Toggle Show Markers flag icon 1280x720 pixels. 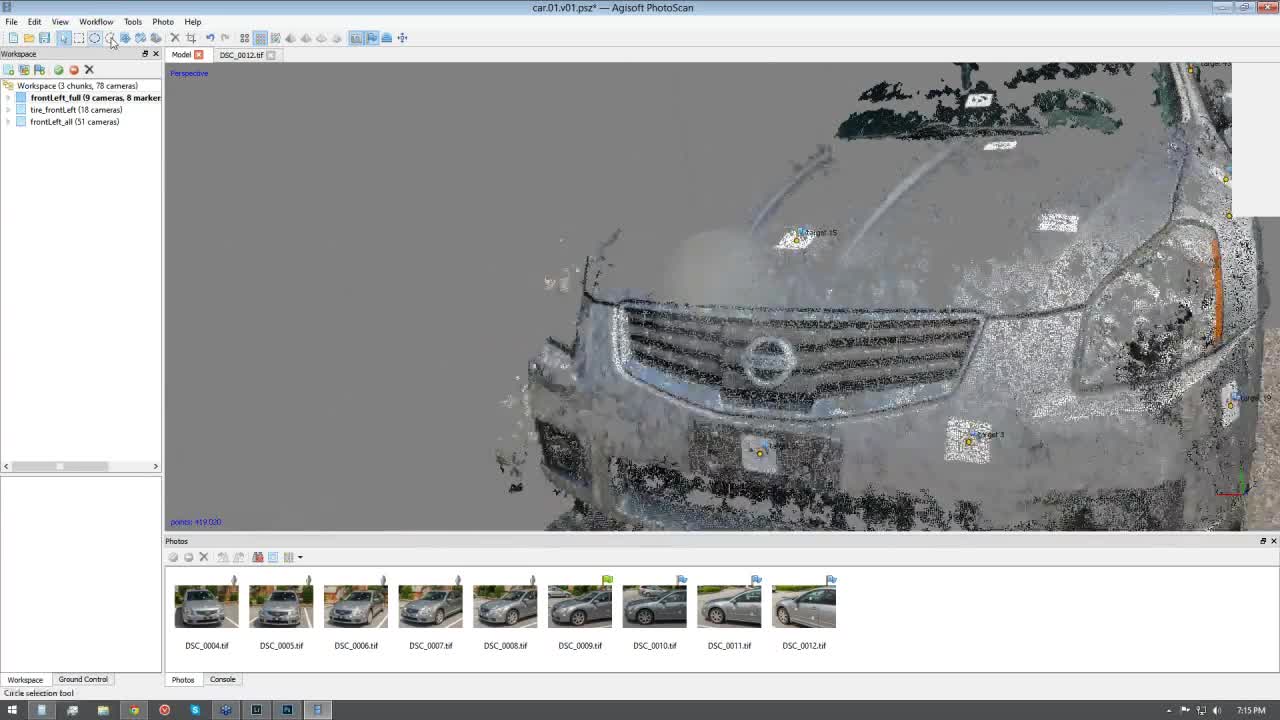tap(371, 38)
